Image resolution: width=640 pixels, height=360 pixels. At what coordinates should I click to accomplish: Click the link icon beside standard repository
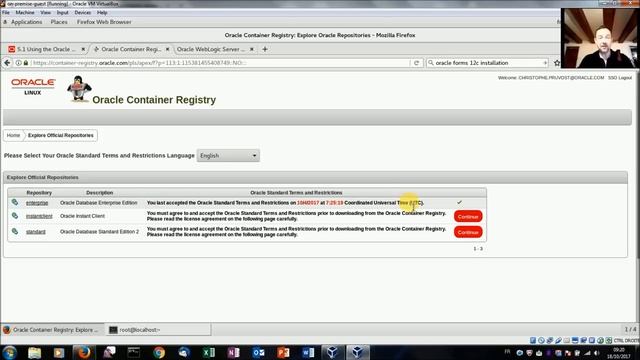coord(15,231)
